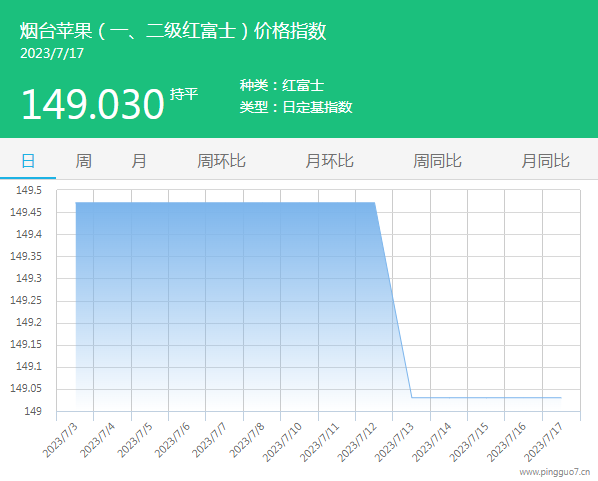The image size is (598, 481).
Task: Click the 2023/7/13 x-axis date label
Action: pyautogui.click(x=394, y=442)
